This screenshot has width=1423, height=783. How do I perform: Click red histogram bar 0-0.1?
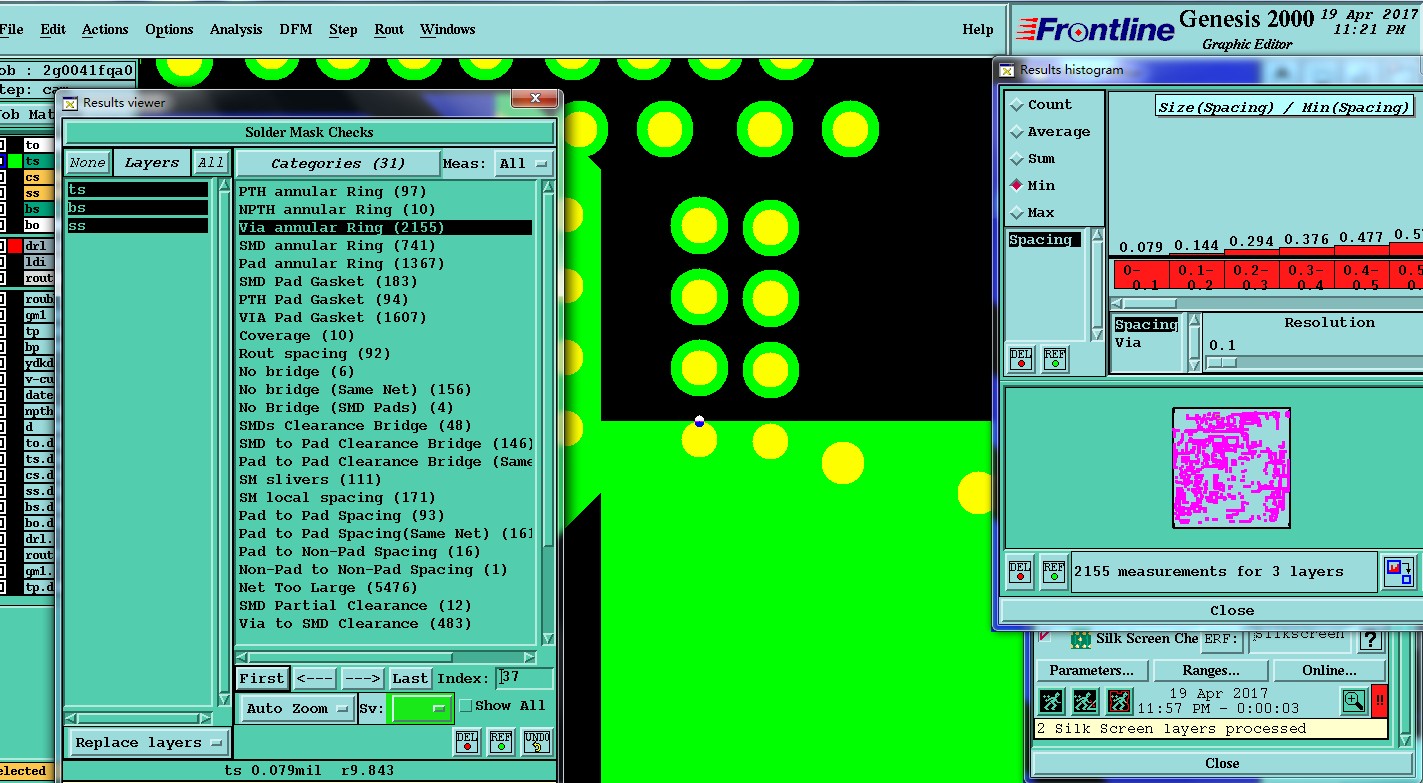click(1141, 275)
